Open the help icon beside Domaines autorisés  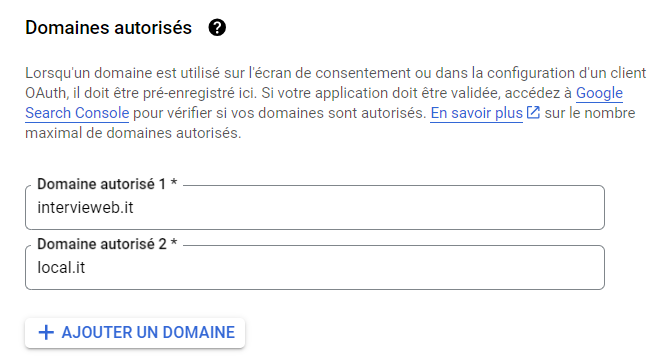[217, 28]
